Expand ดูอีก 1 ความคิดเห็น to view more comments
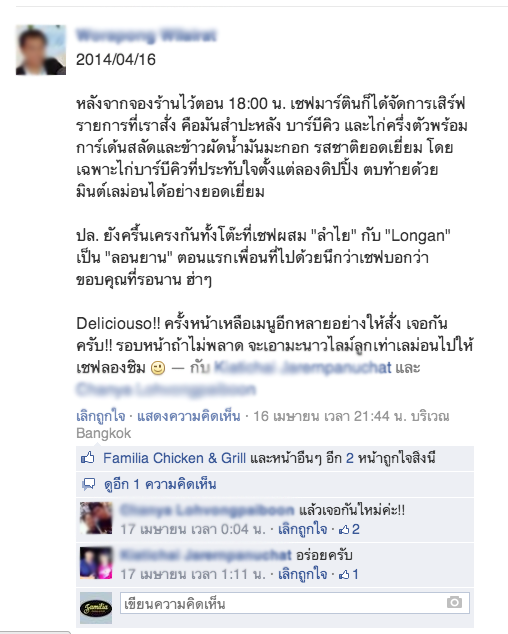 160,484
